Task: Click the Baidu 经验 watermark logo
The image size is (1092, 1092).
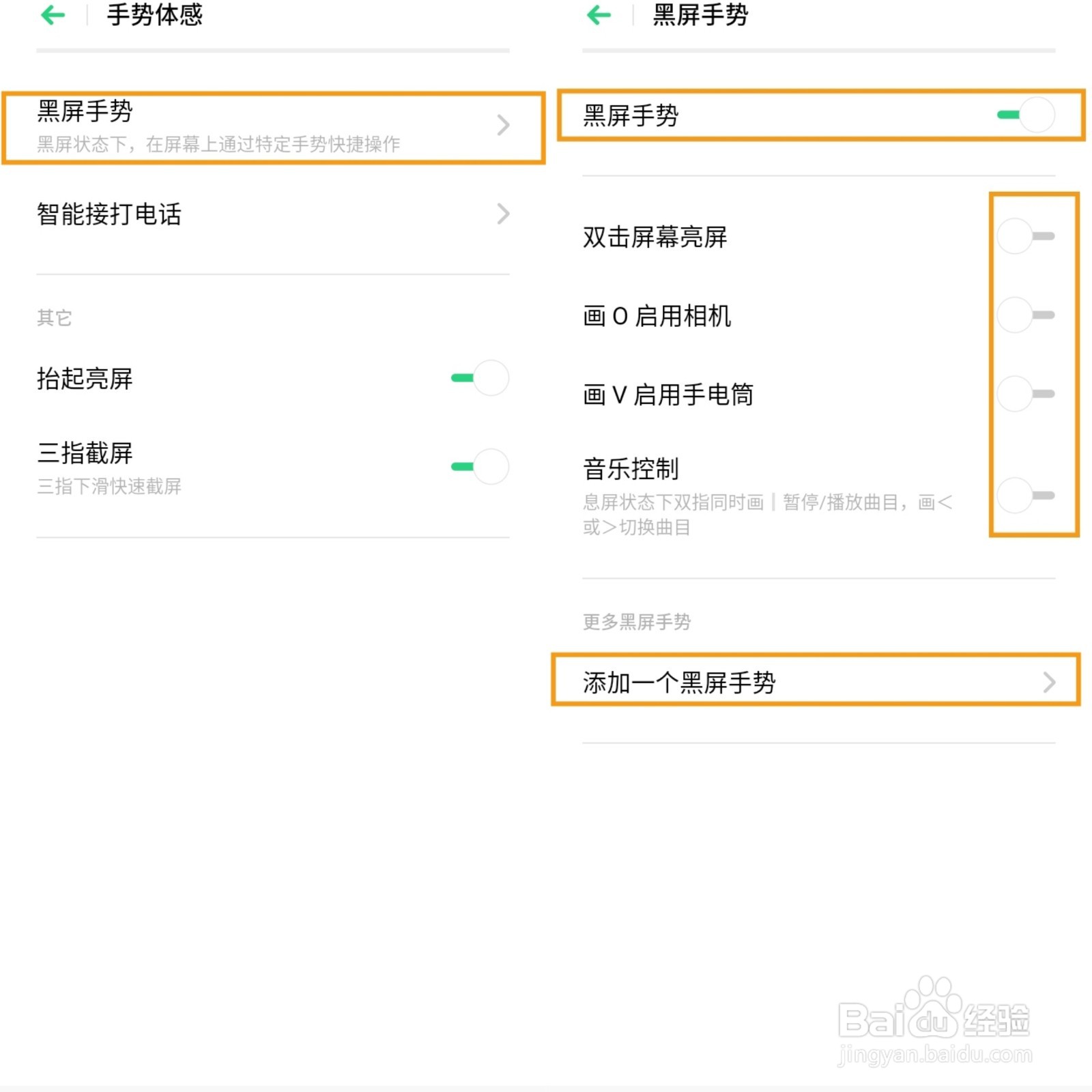Action: [x=934, y=1020]
